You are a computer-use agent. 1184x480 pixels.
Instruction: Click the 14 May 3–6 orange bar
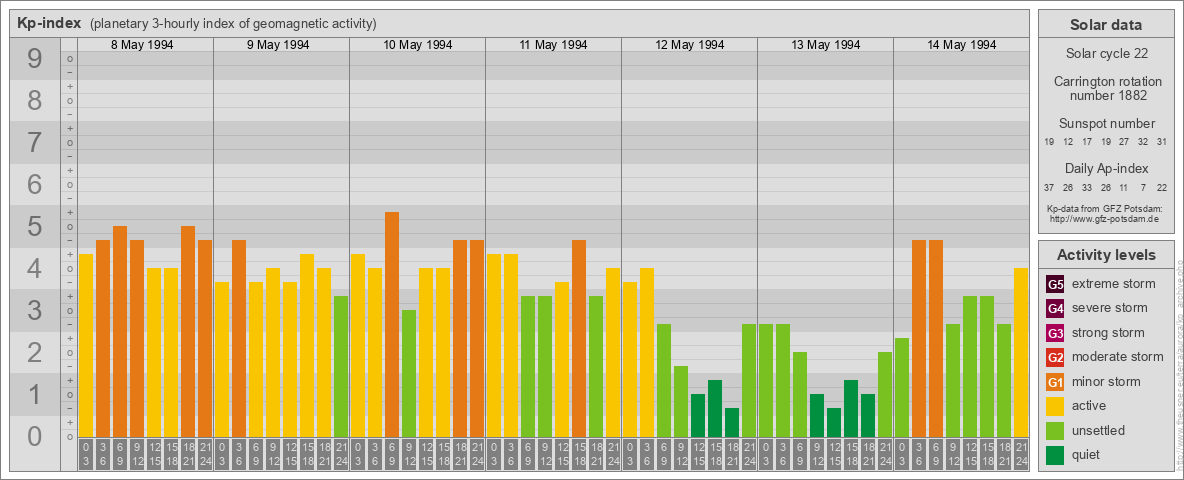click(918, 338)
